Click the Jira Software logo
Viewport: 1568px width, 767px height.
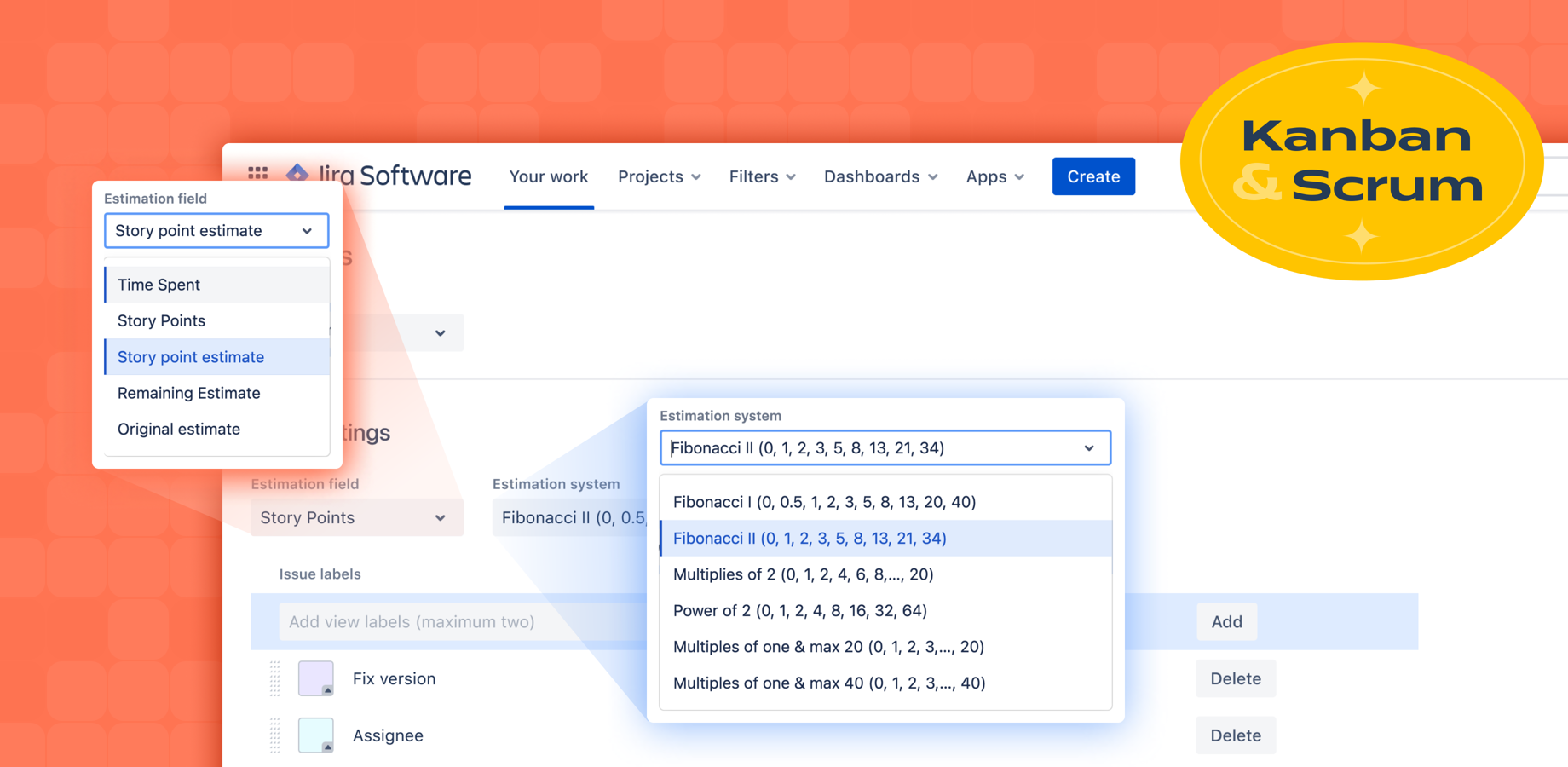(378, 175)
